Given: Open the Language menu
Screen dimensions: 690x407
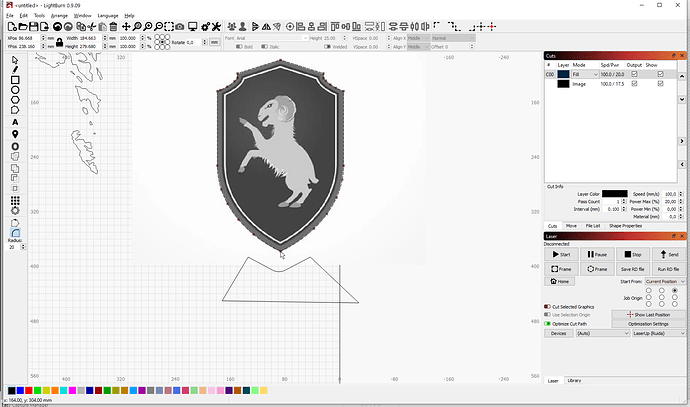Looking at the screenshot, I should [x=108, y=15].
